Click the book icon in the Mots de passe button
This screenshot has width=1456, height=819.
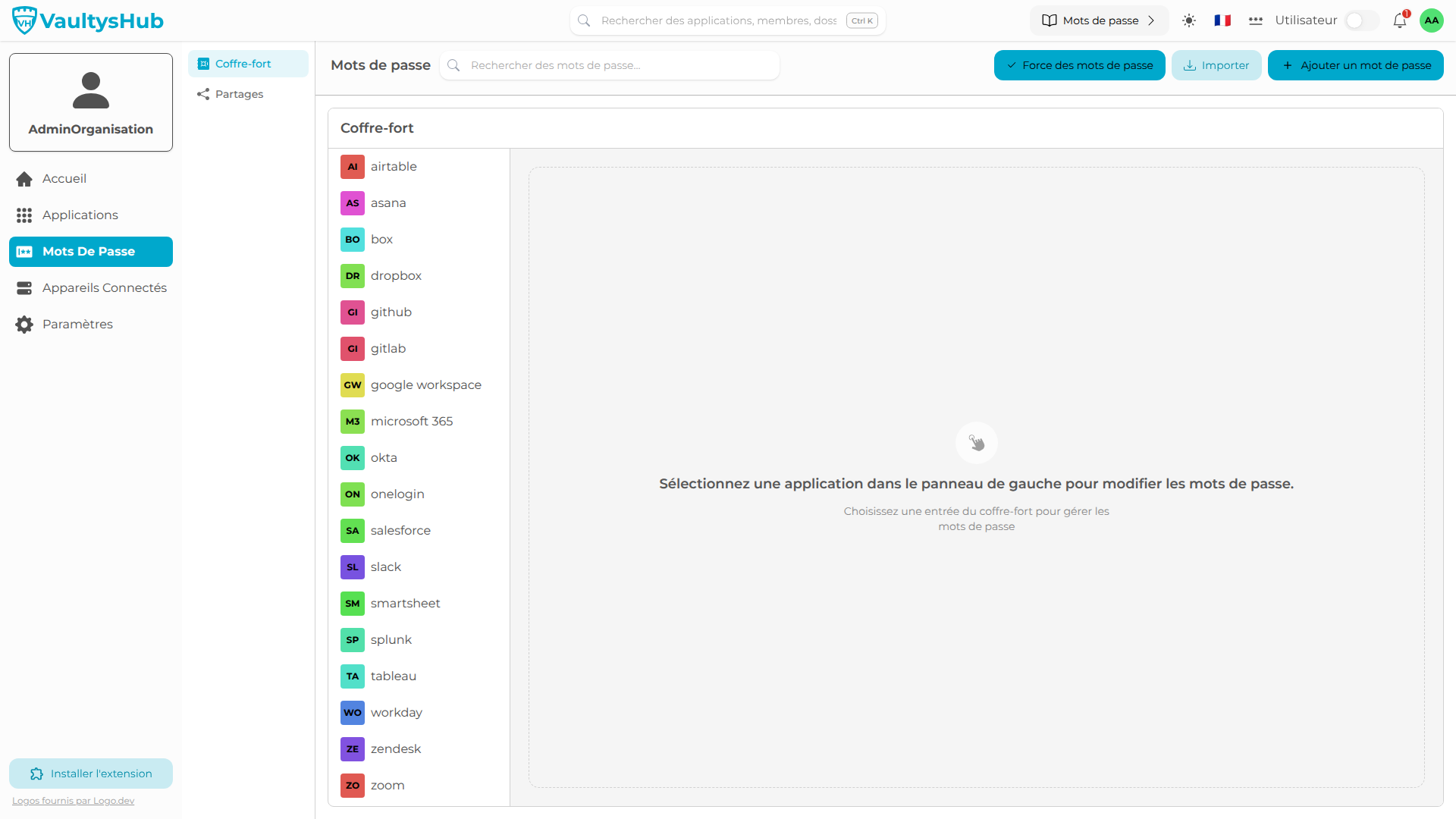(1050, 20)
